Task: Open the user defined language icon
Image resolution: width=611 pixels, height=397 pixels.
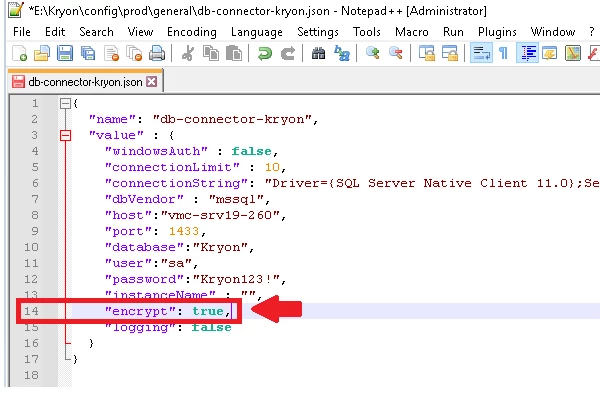Action: click(x=549, y=53)
